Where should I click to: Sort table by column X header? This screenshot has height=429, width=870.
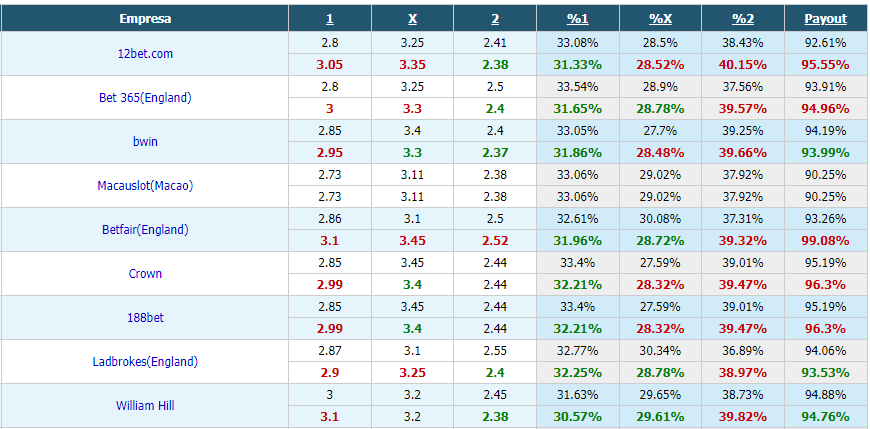click(412, 18)
